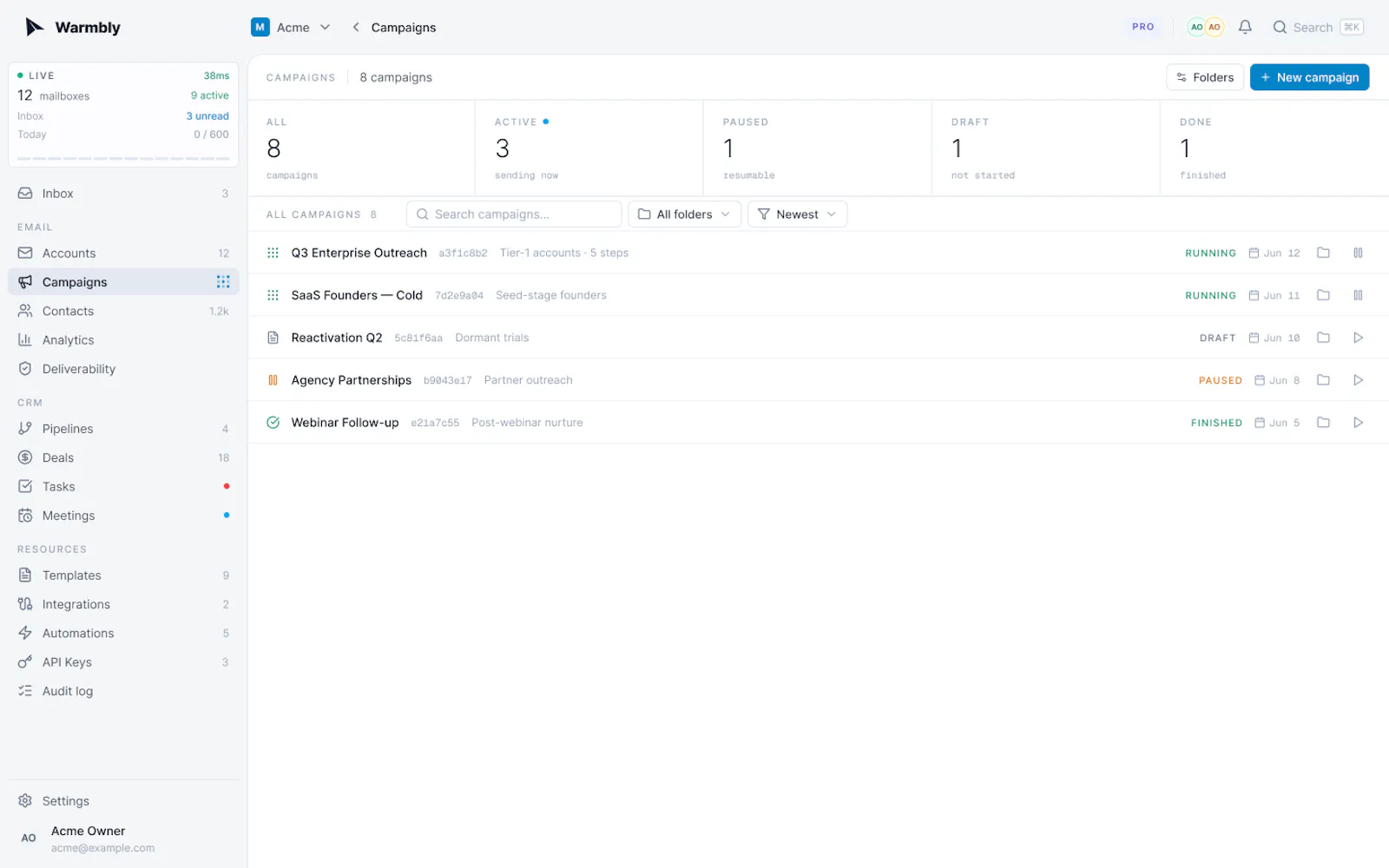Click play icon on Webinar Follow-up row
The height and width of the screenshot is (868, 1389).
click(1358, 423)
